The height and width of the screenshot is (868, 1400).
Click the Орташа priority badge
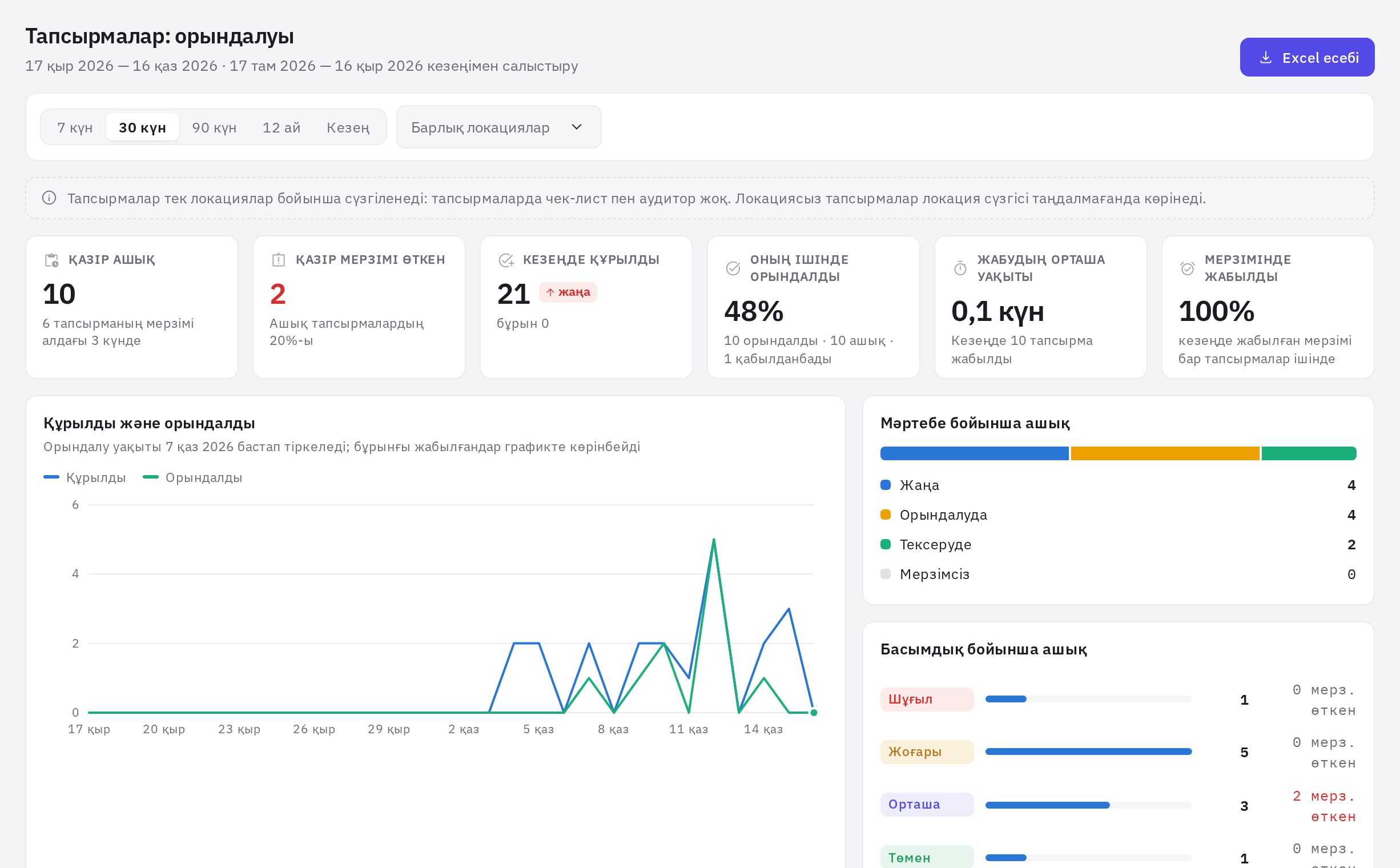pos(927,804)
